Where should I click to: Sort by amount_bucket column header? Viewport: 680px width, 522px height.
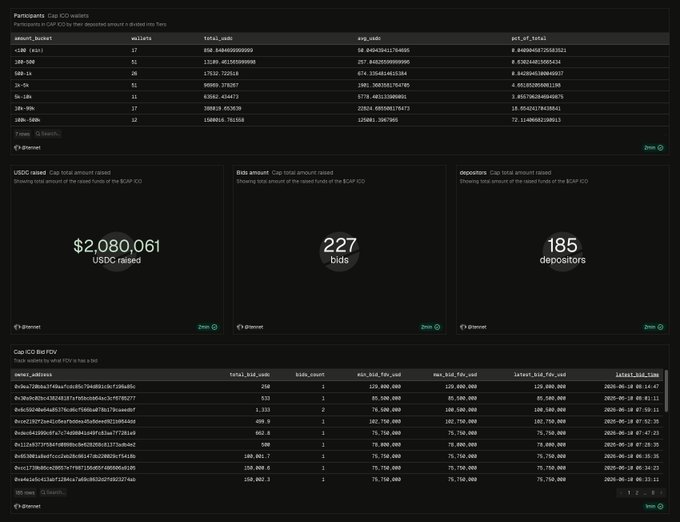coord(33,39)
